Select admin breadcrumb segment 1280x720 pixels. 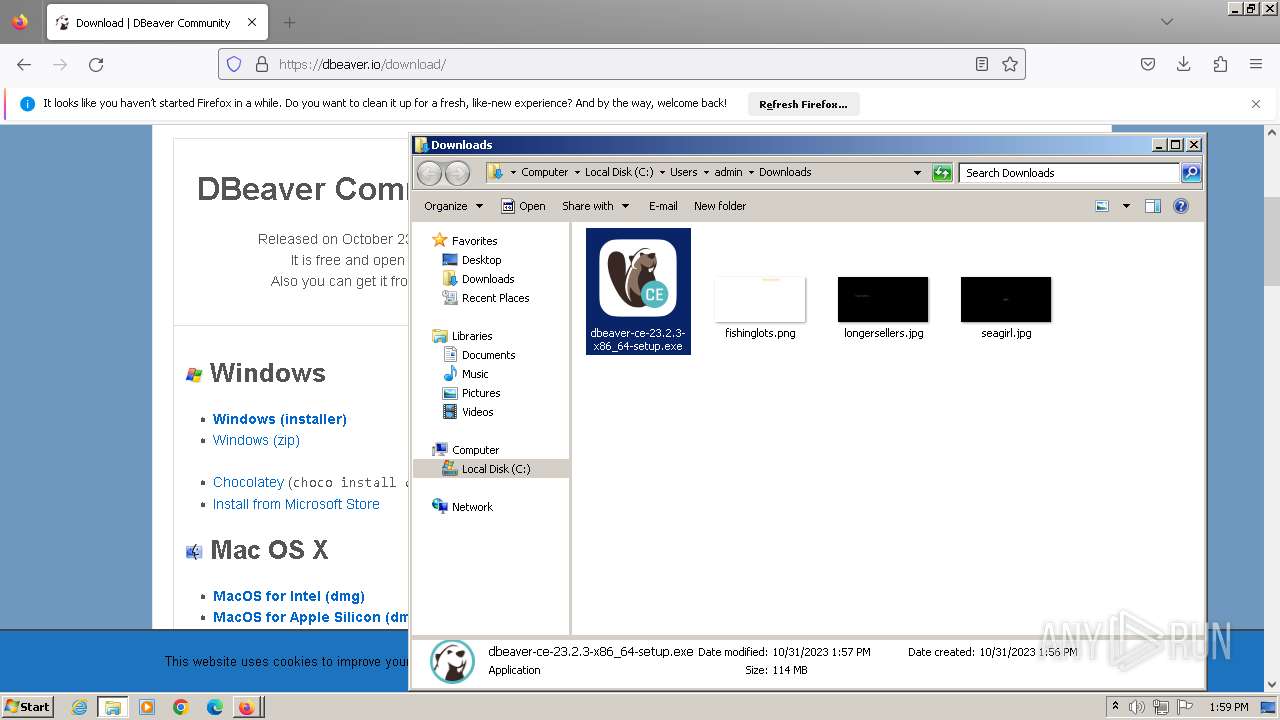click(728, 172)
